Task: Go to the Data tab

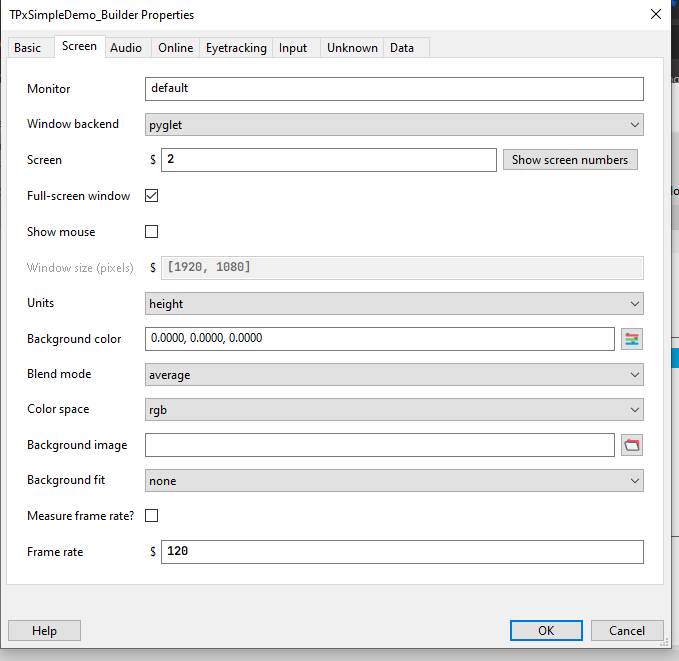Action: (x=402, y=48)
